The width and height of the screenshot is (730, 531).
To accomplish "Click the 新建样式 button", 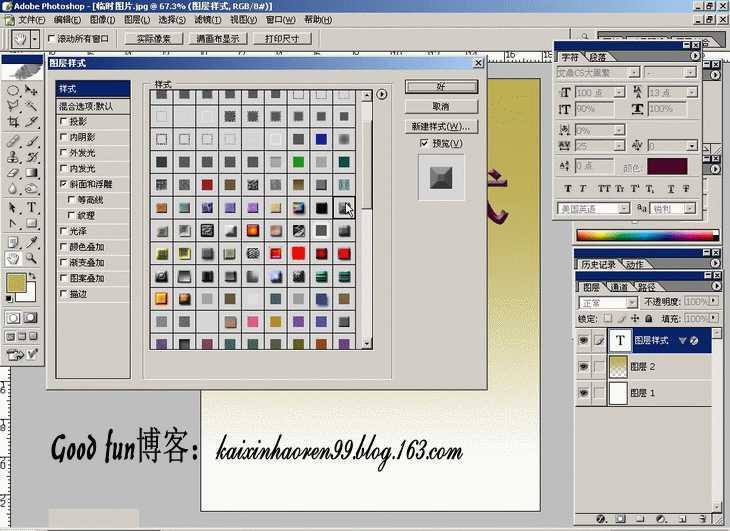I will (441, 127).
